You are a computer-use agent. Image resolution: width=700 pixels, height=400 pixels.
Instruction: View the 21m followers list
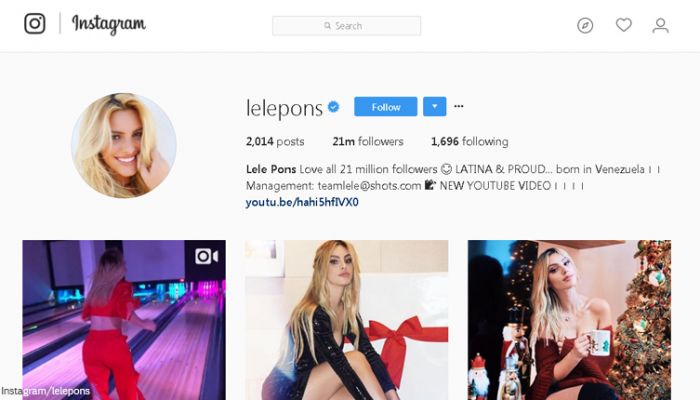368,142
